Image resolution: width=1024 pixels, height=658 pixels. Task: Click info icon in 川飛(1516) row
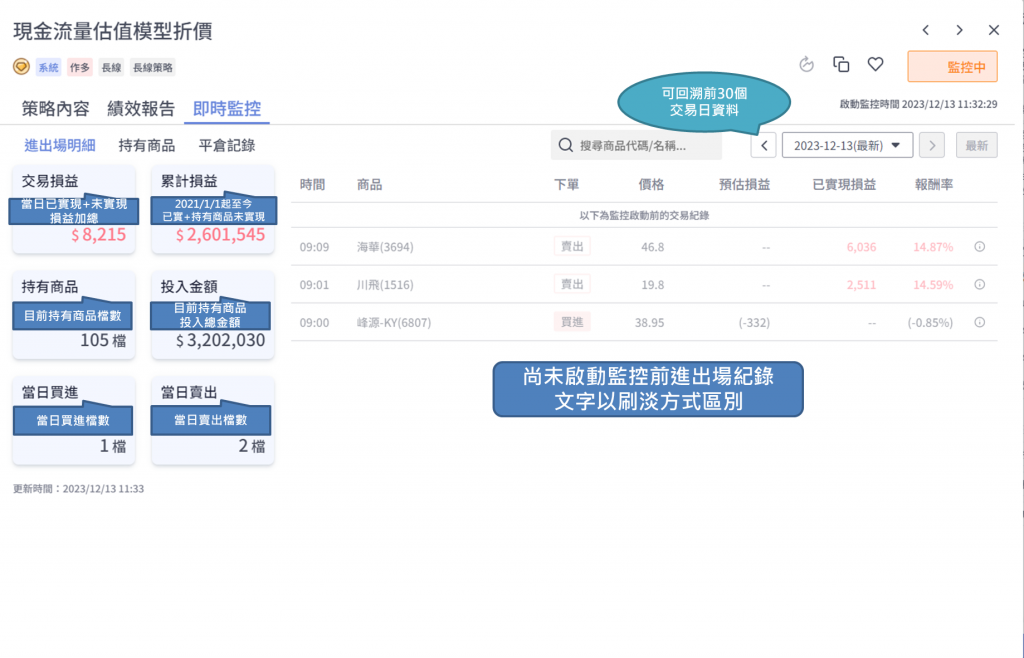pos(979,284)
